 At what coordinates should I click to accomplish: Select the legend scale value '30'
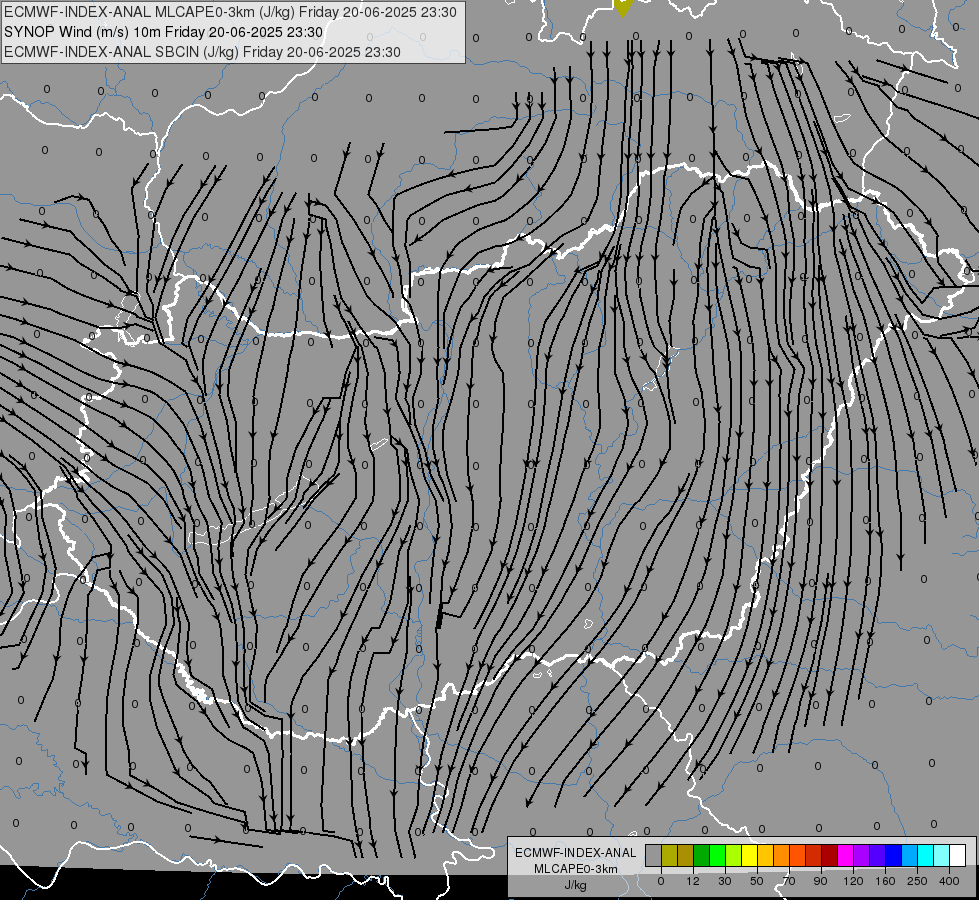[725, 881]
